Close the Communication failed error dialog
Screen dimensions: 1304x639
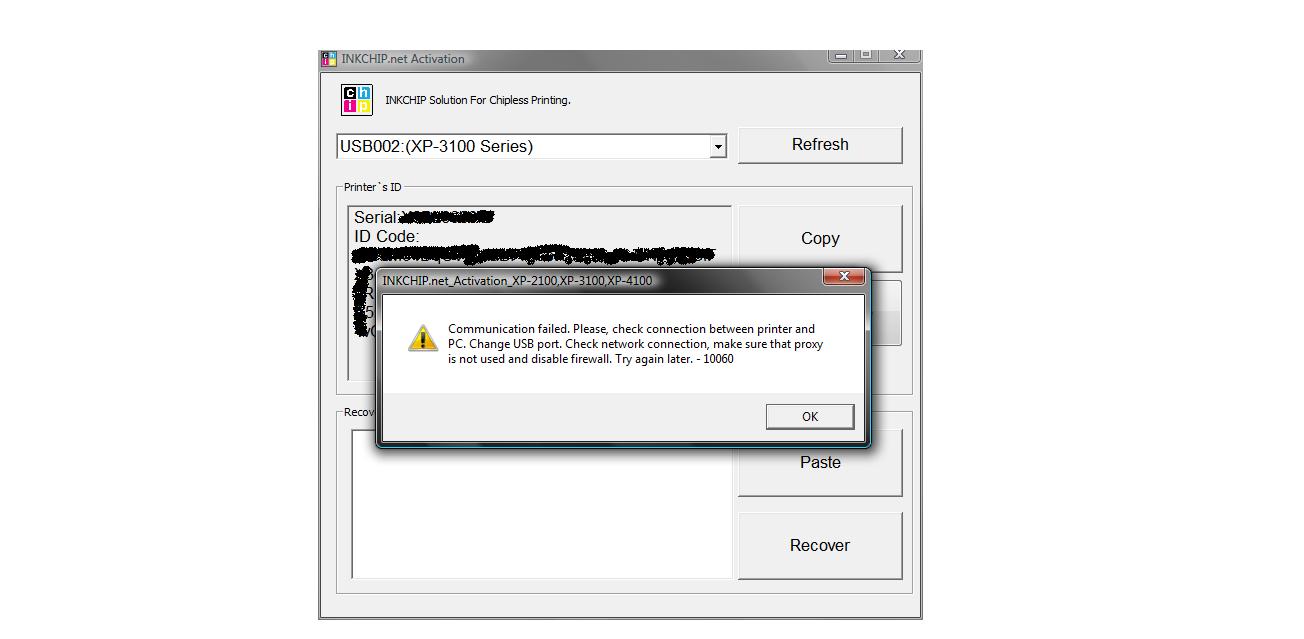click(844, 276)
